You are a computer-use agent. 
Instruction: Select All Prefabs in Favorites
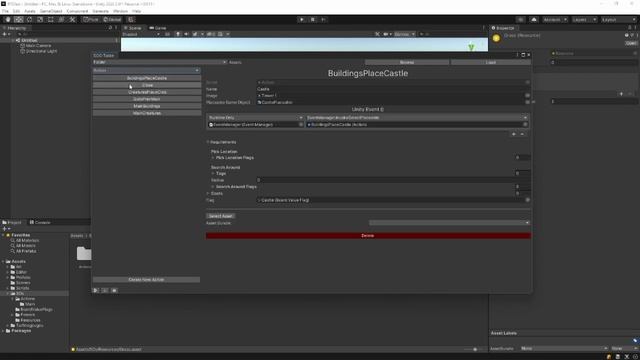[26, 251]
